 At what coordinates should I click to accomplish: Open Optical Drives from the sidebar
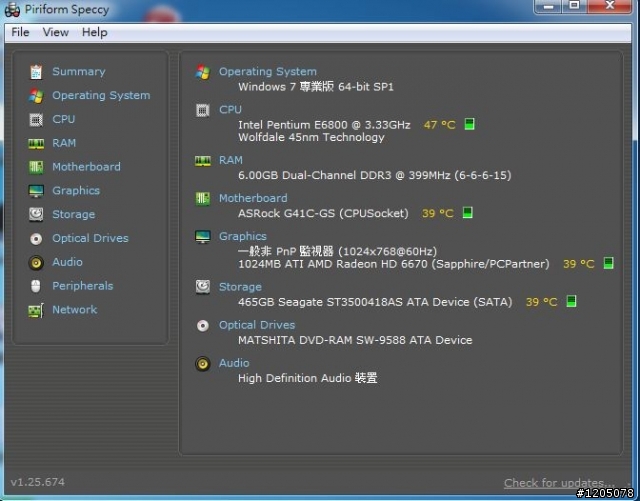(90, 238)
